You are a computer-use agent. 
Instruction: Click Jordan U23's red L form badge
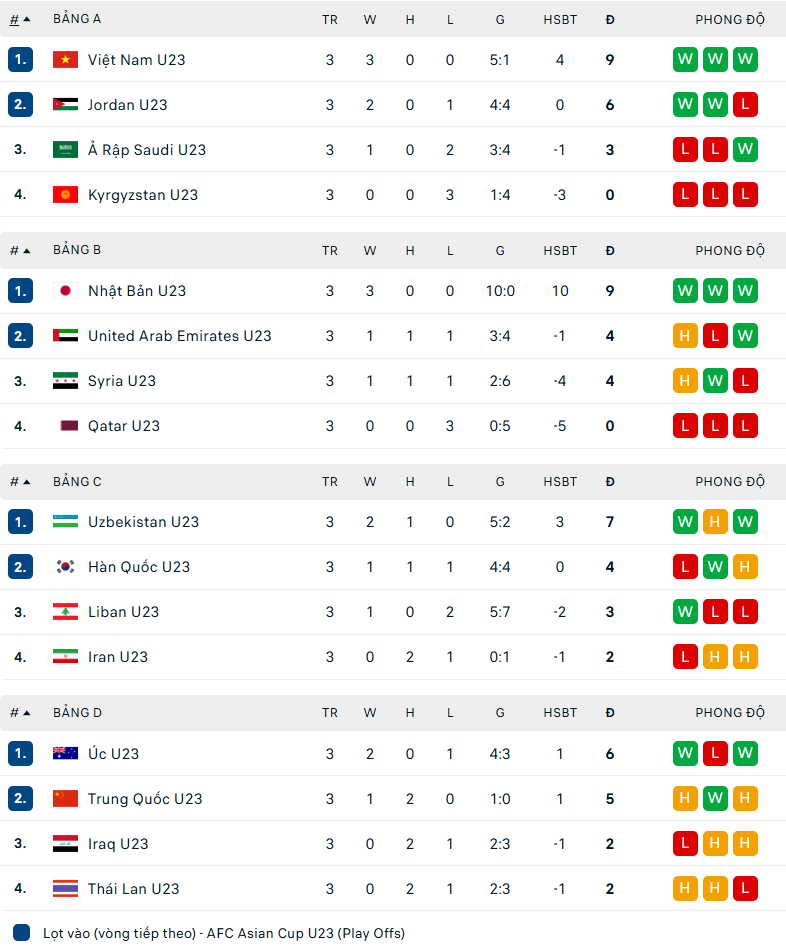[745, 105]
